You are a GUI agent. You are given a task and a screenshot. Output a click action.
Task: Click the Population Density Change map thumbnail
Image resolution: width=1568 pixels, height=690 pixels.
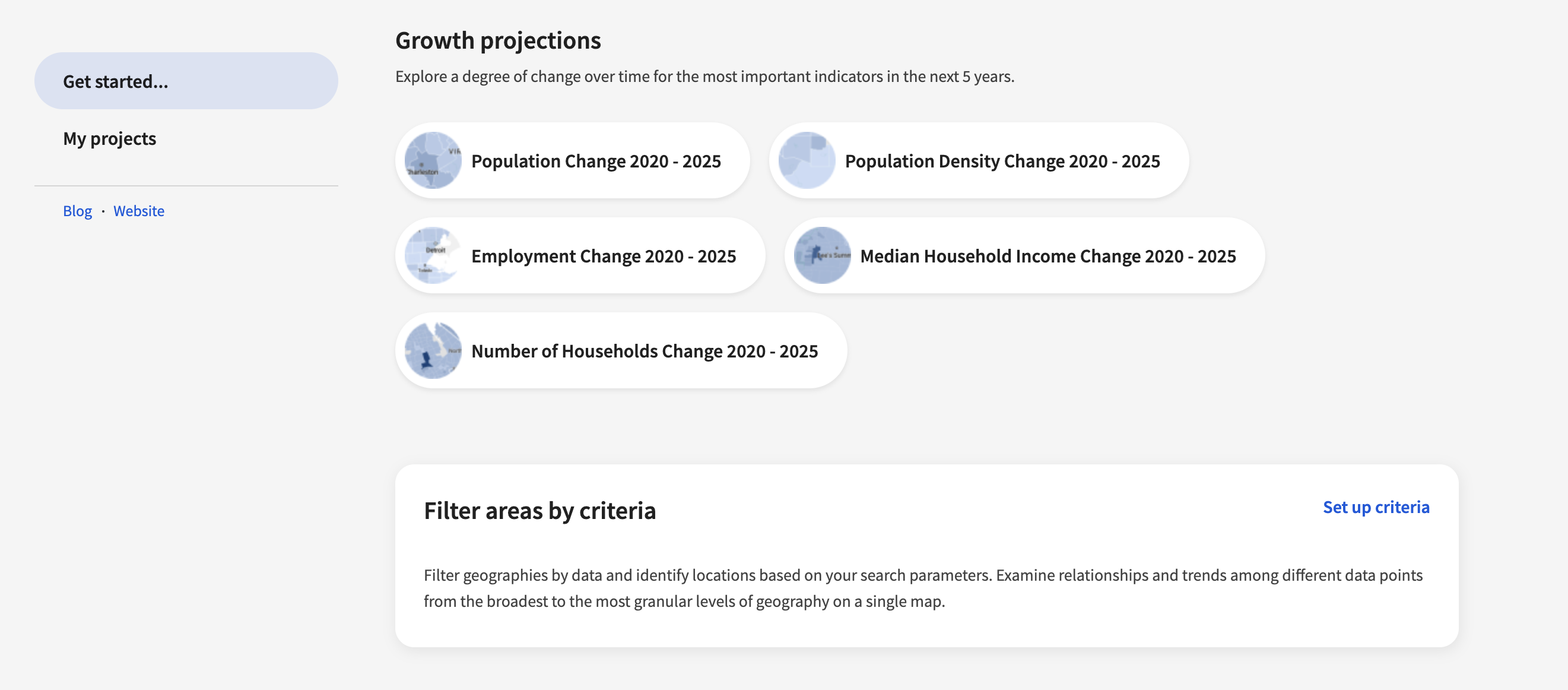(807, 161)
